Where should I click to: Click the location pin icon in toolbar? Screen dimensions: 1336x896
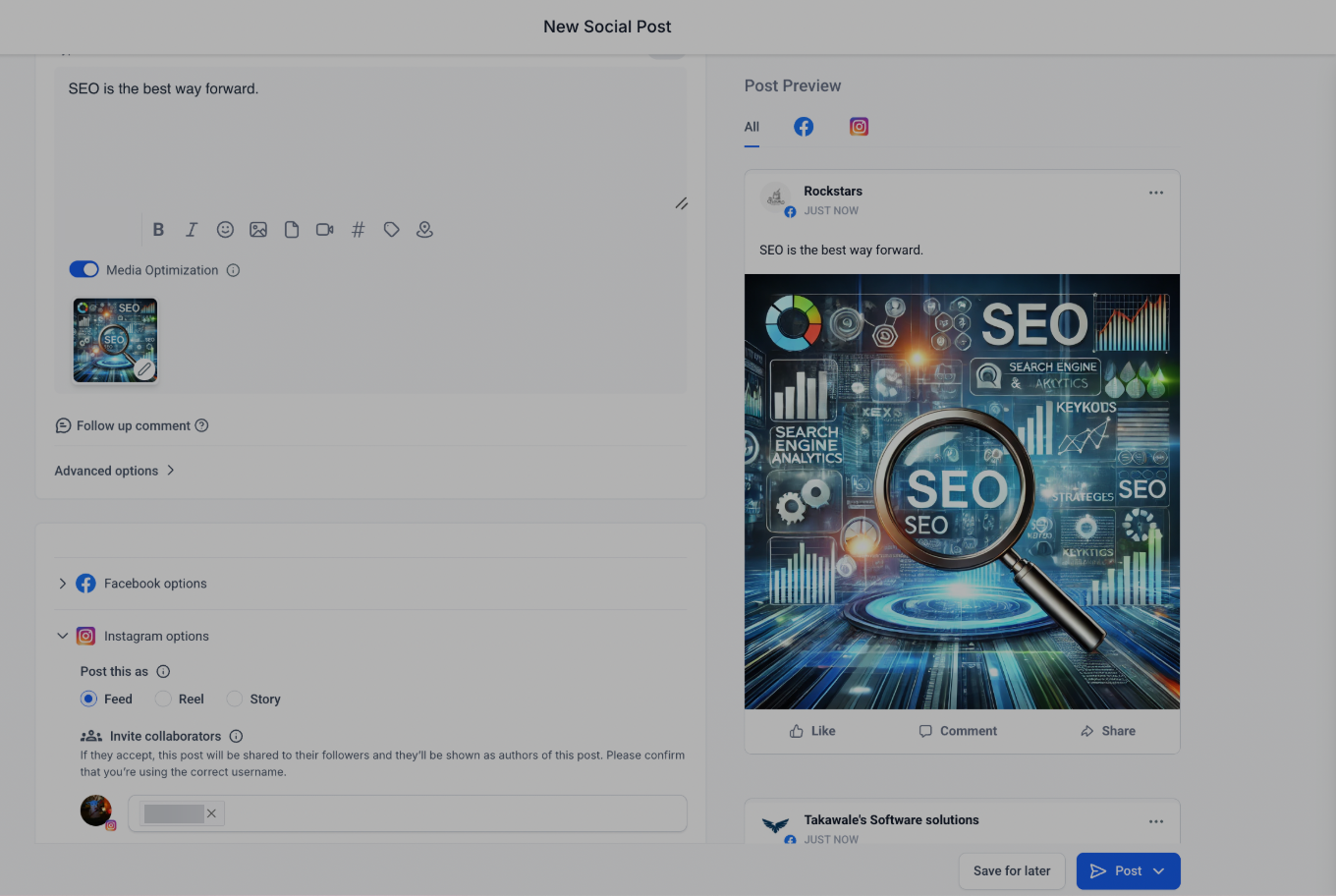[x=424, y=229]
